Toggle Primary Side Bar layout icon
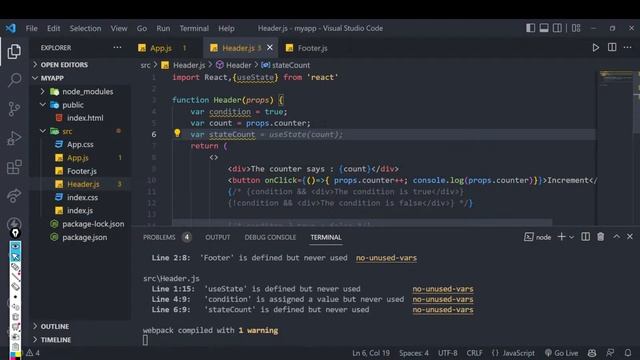Viewport: 640px width, 360px height. click(x=530, y=28)
